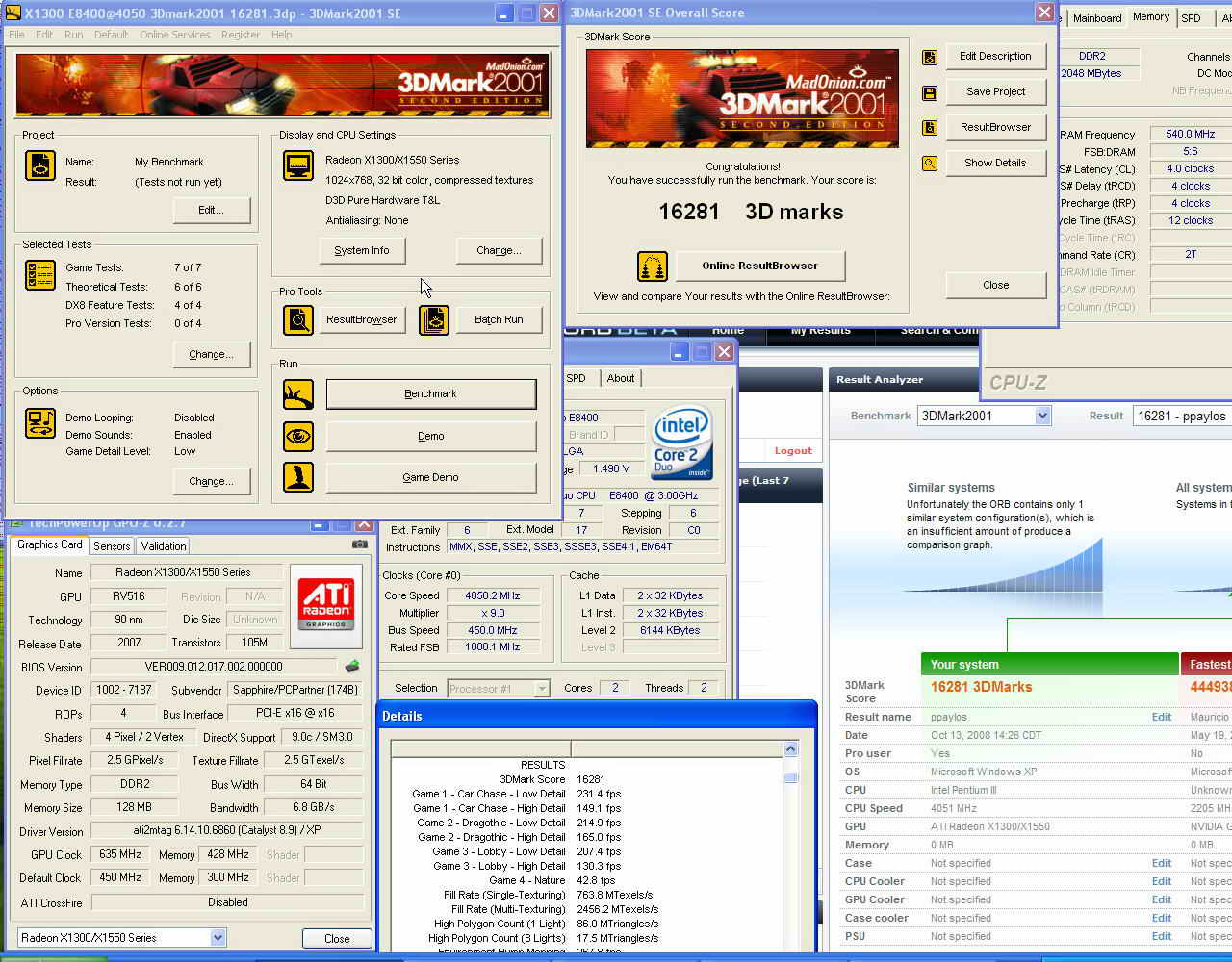Click the Batch Run icon
The height and width of the screenshot is (962, 1232).
pos(434,319)
